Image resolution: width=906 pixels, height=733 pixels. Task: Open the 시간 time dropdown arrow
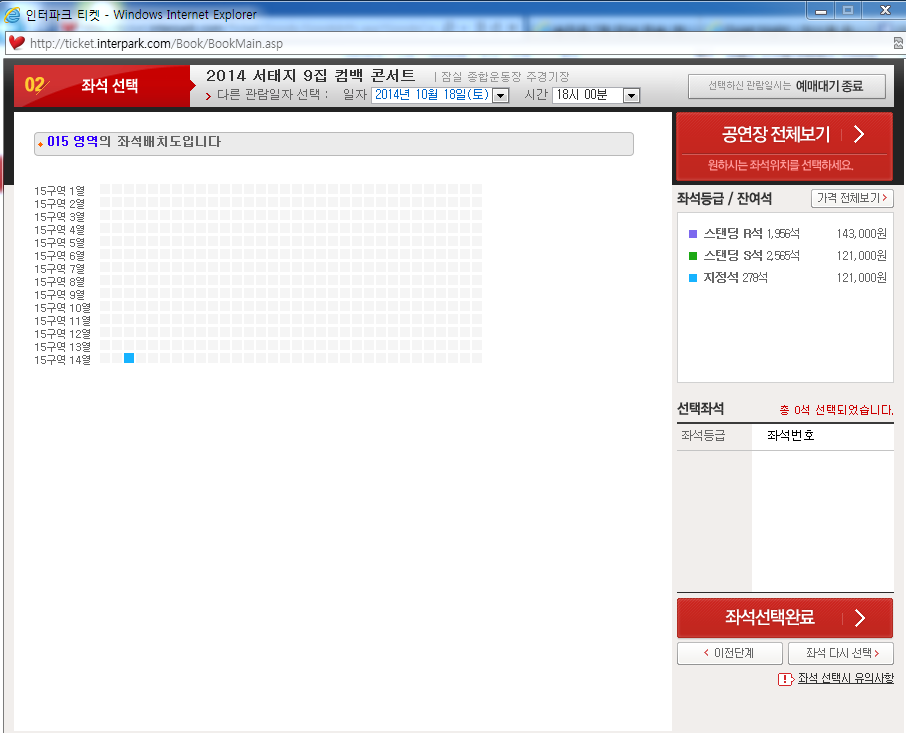pos(632,95)
